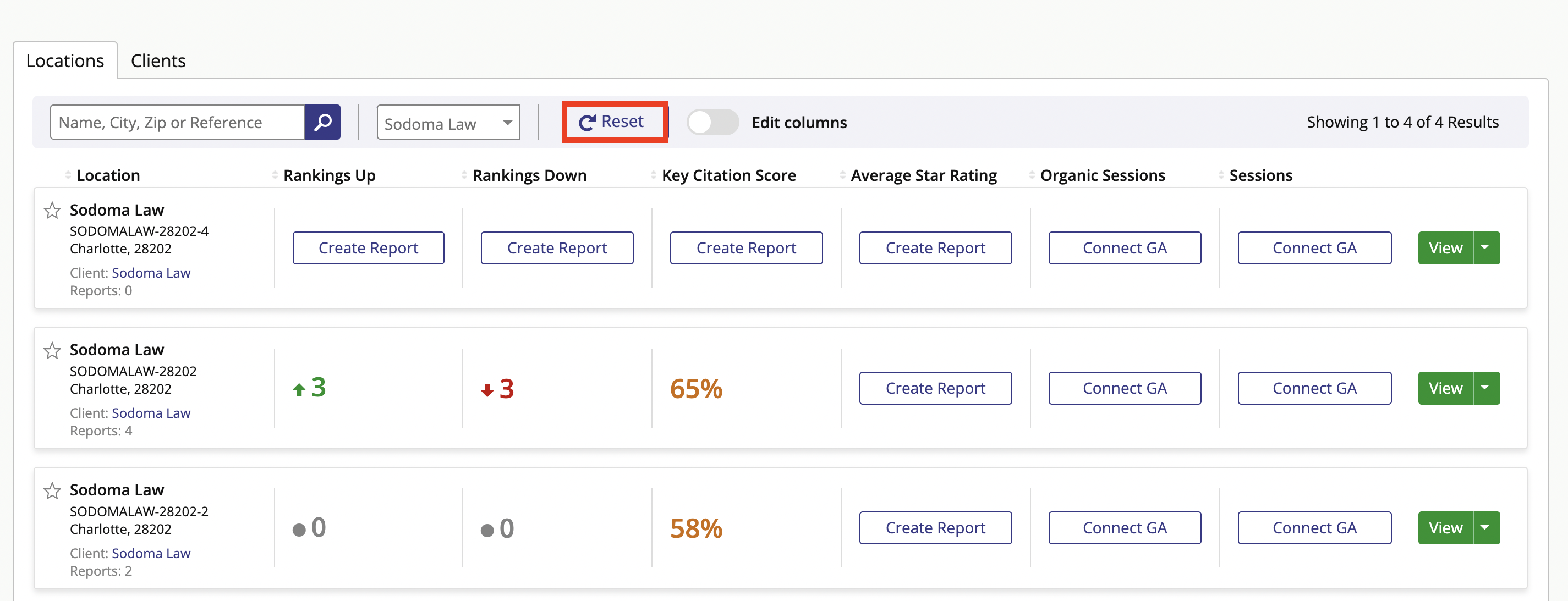Sort by Rankings Up column sort icon

pyautogui.click(x=275, y=175)
